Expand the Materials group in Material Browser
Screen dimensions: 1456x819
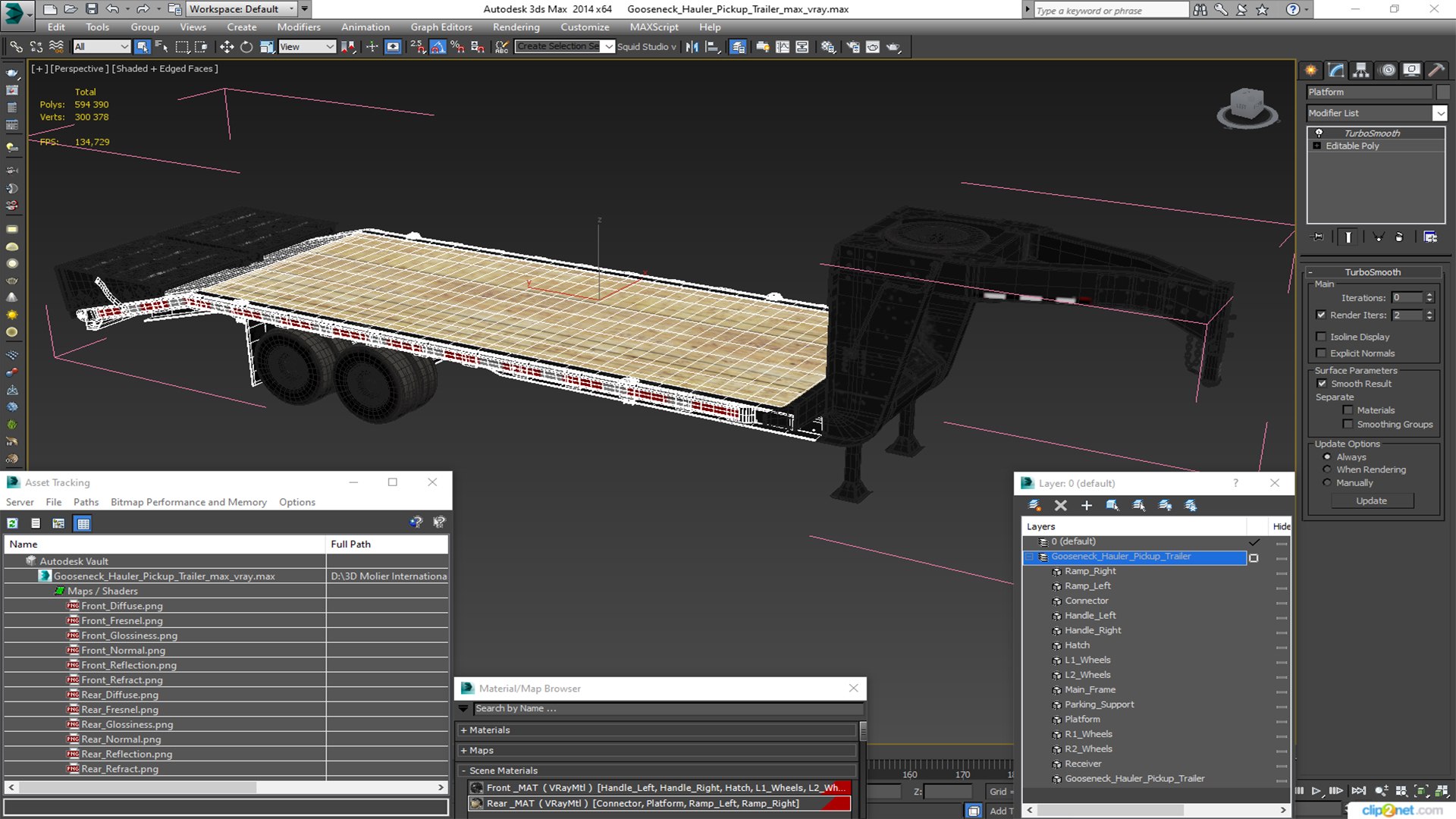click(x=657, y=730)
